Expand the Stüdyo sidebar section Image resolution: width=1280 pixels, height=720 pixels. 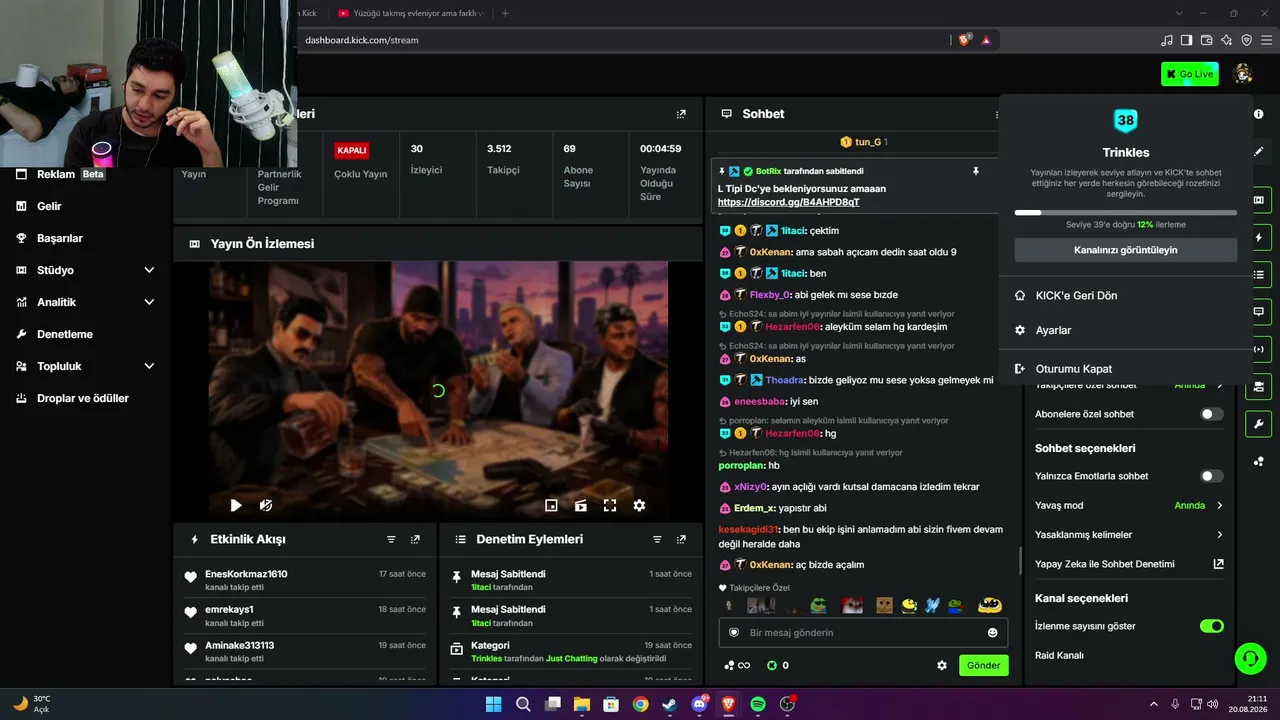(x=86, y=270)
